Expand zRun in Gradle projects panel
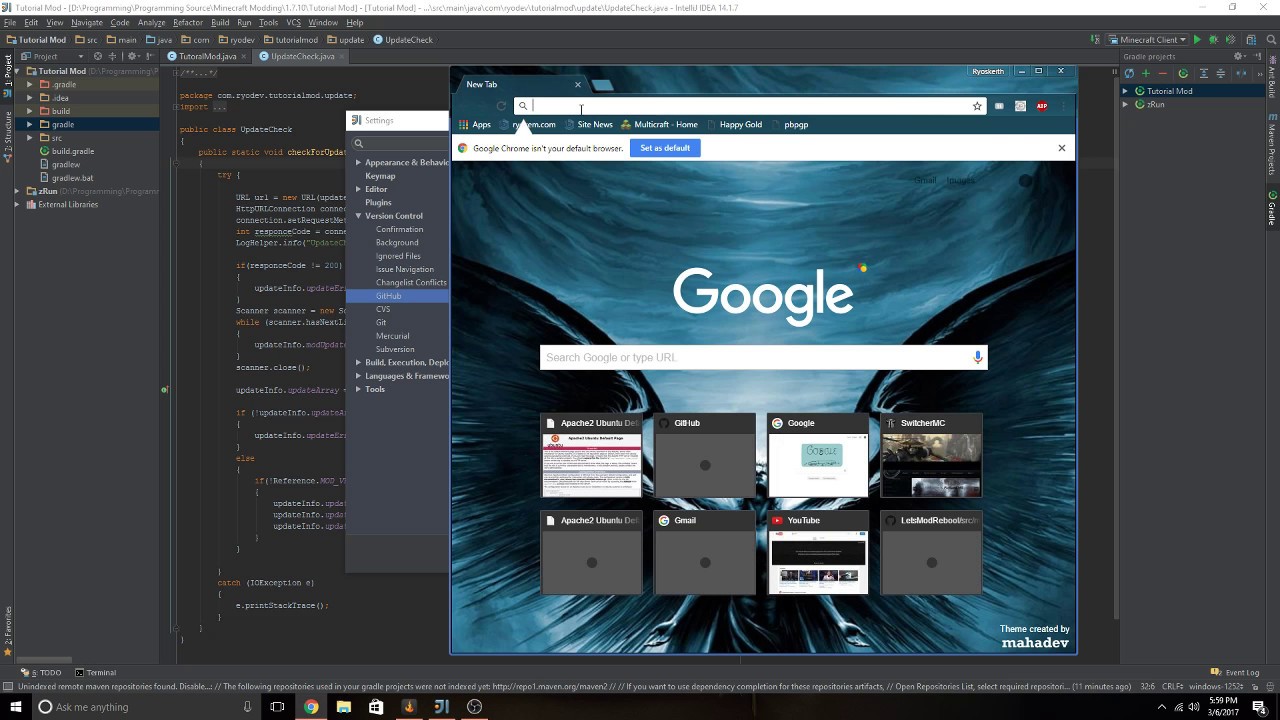The height and width of the screenshot is (720, 1280). click(x=1125, y=104)
